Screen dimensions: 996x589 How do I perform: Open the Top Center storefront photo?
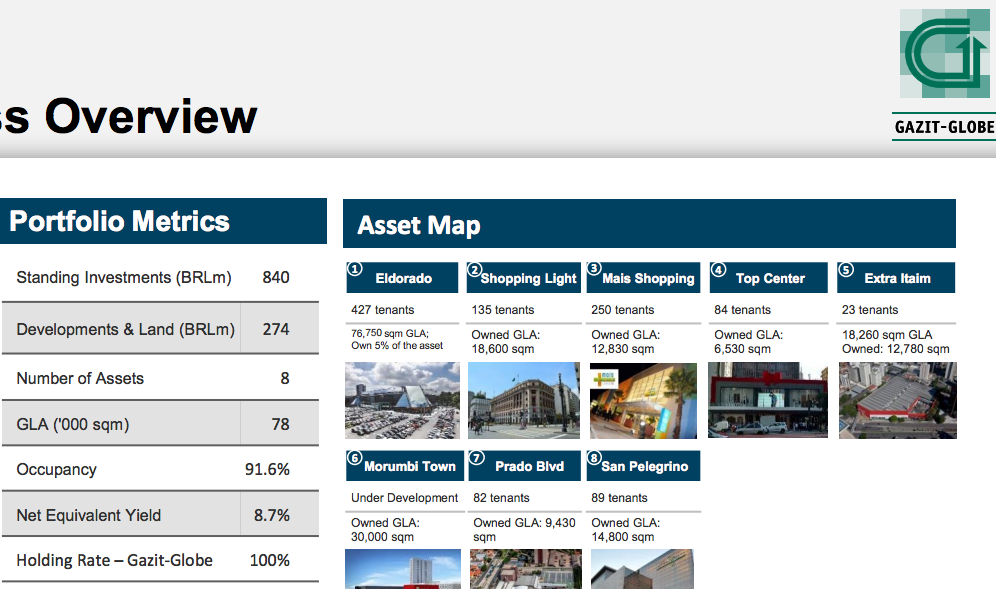tap(768, 400)
